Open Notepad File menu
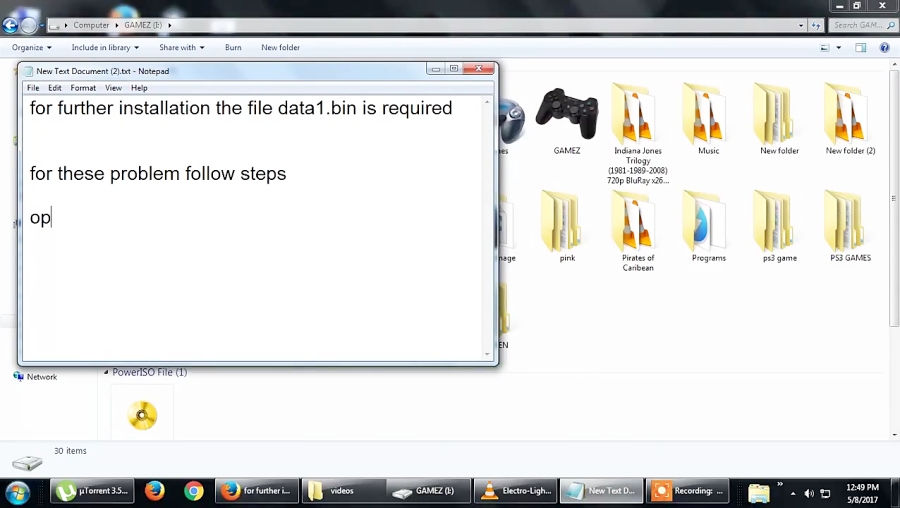The image size is (900, 508). 33,88
